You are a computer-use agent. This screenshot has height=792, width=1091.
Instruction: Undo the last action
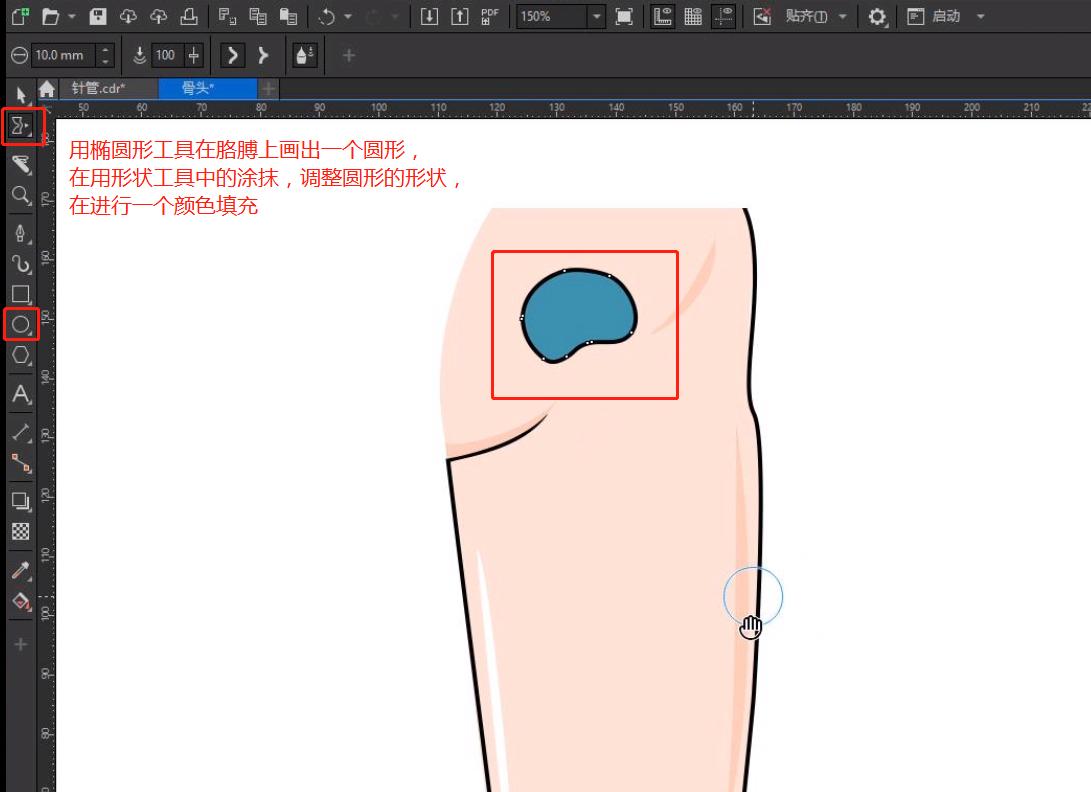click(x=327, y=16)
